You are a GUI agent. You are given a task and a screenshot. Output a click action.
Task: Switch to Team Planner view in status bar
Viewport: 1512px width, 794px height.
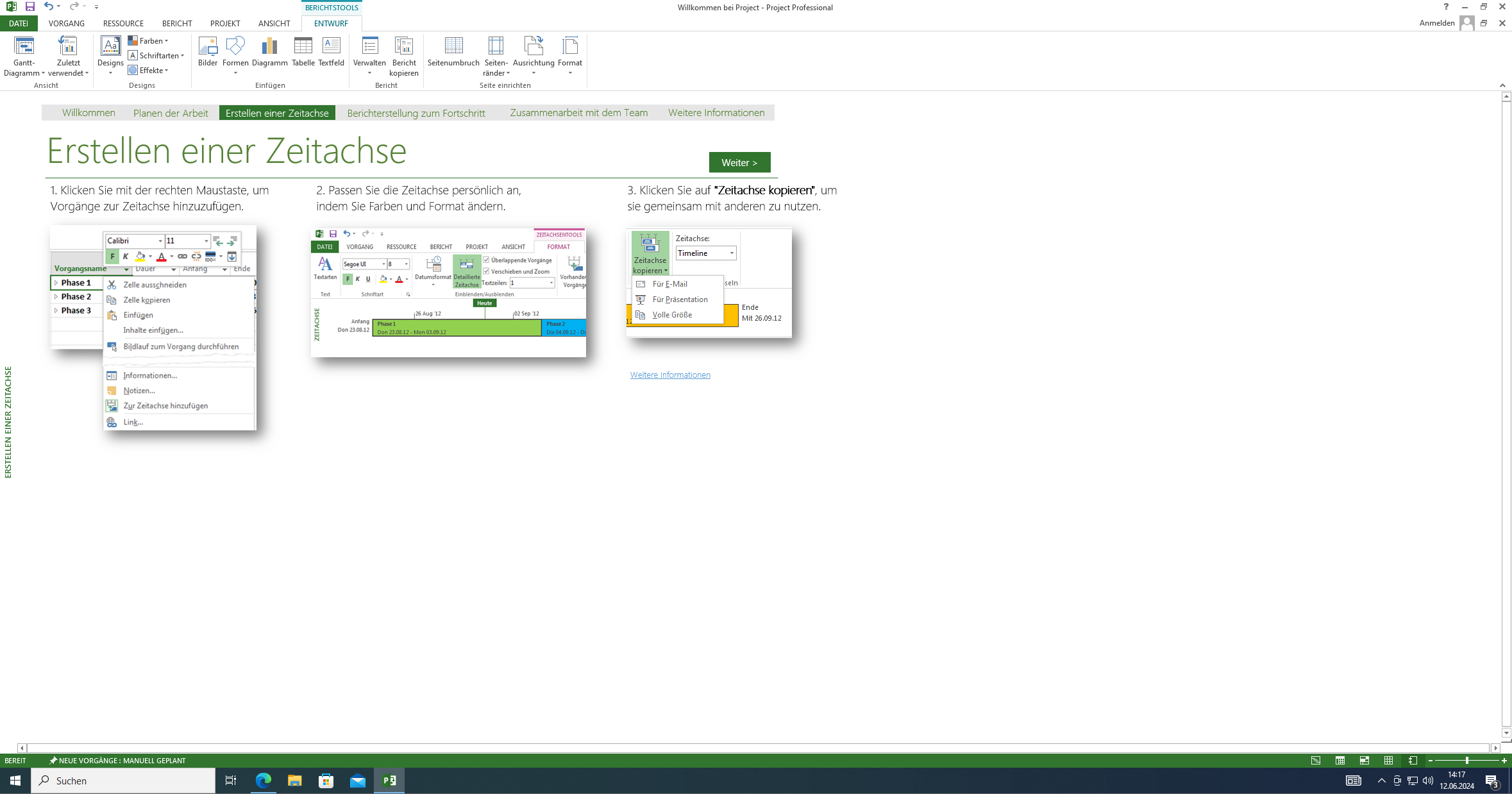point(1365,760)
